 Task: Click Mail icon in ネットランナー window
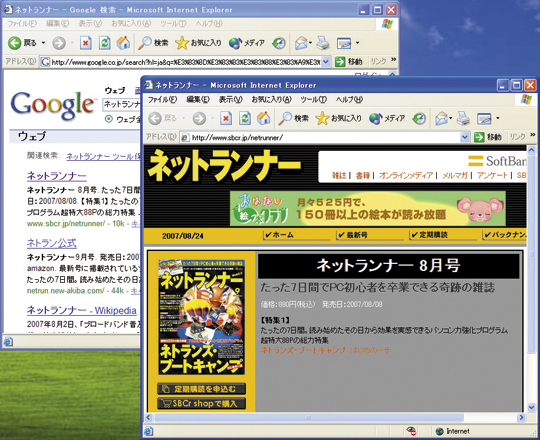tap(441, 118)
